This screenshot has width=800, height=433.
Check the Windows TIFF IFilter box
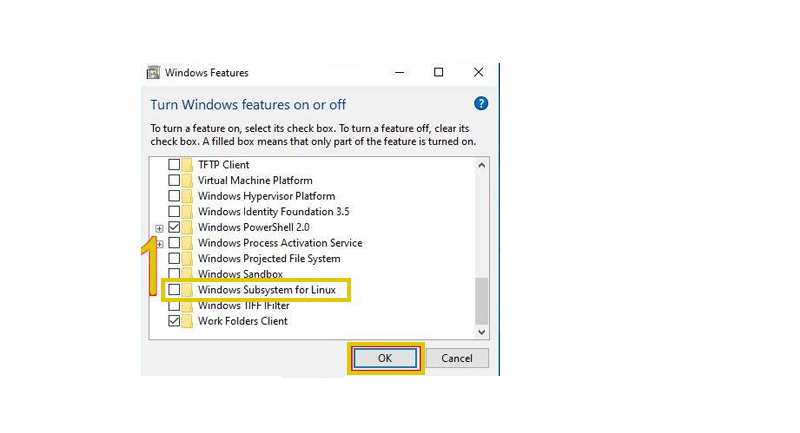pyautogui.click(x=174, y=305)
